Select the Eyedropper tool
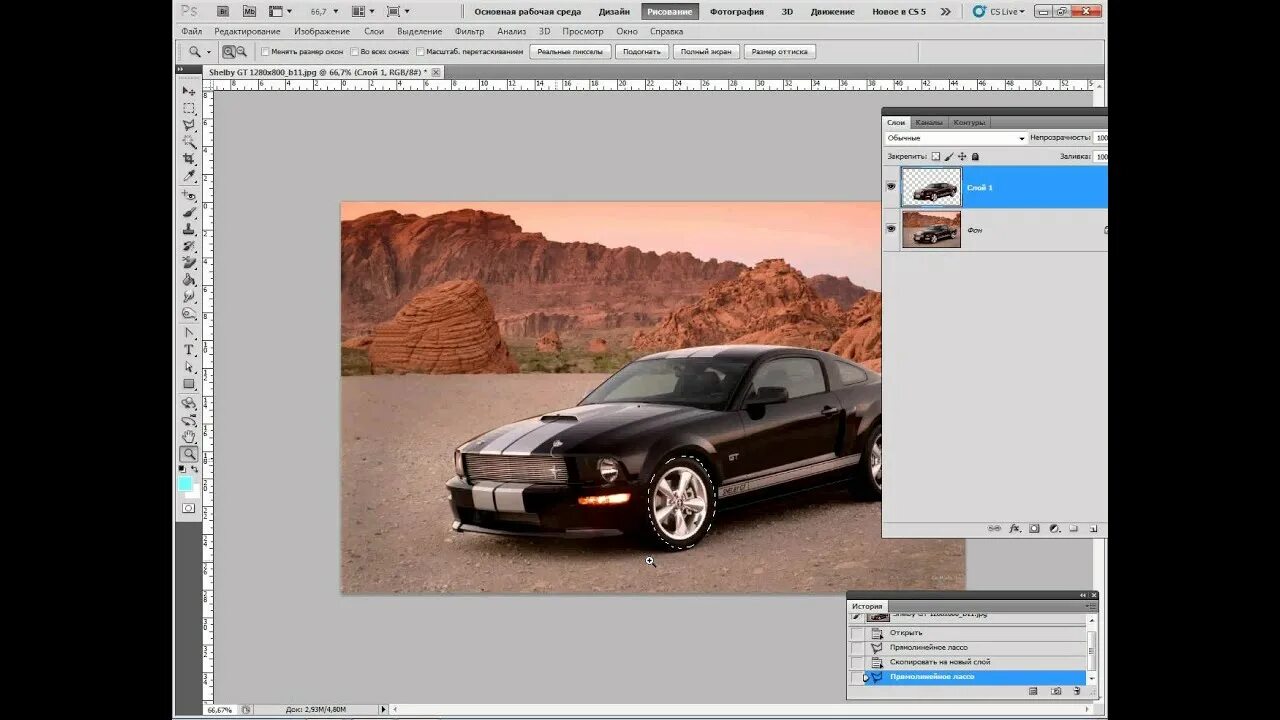Image resolution: width=1280 pixels, height=720 pixels. 189,176
